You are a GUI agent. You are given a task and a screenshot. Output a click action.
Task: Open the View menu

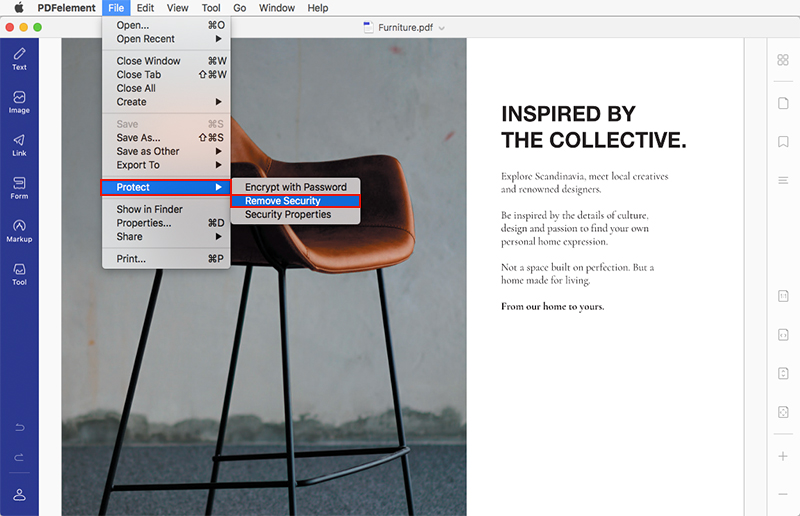pyautogui.click(x=178, y=8)
